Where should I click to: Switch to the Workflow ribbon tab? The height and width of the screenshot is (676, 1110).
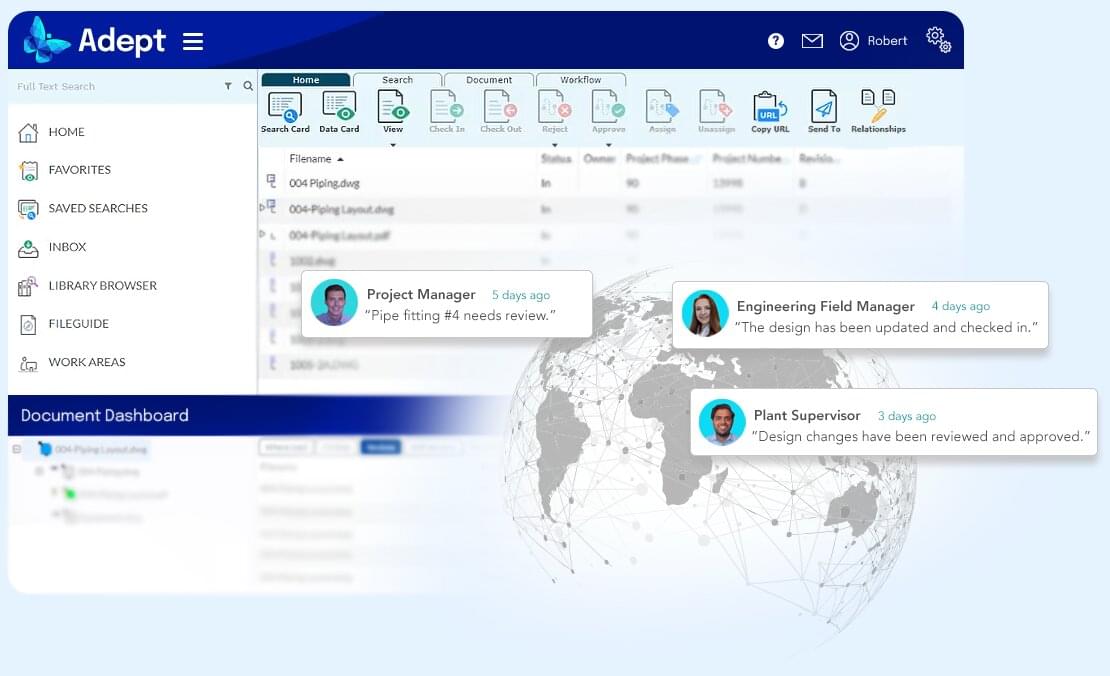point(580,79)
